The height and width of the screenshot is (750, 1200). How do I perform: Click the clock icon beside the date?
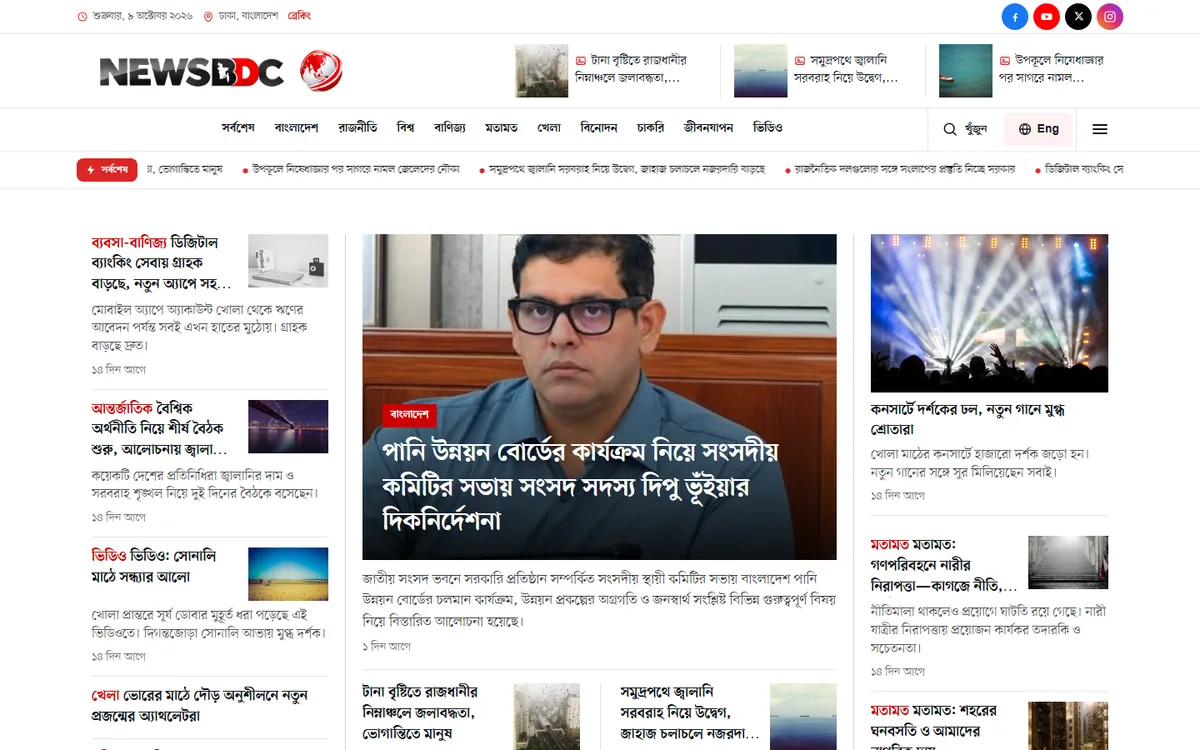tap(82, 17)
